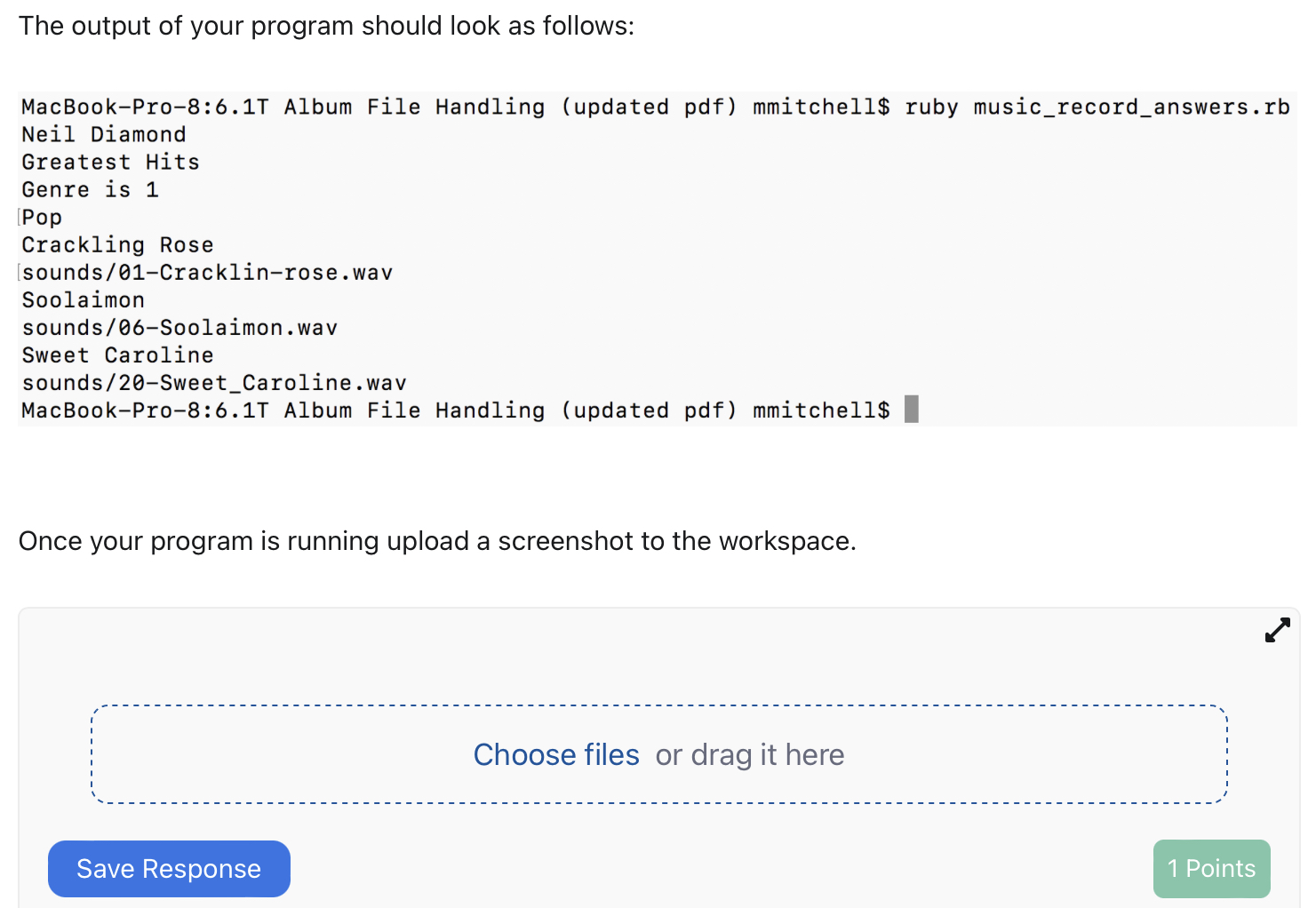Select the path sounds/20-Sweet_Caroline.wav
This screenshot has height=908, width=1316.
point(213,382)
